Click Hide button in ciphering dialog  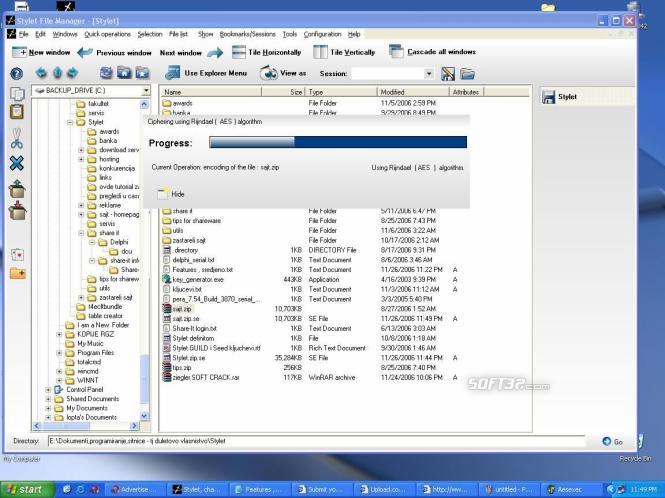point(171,194)
